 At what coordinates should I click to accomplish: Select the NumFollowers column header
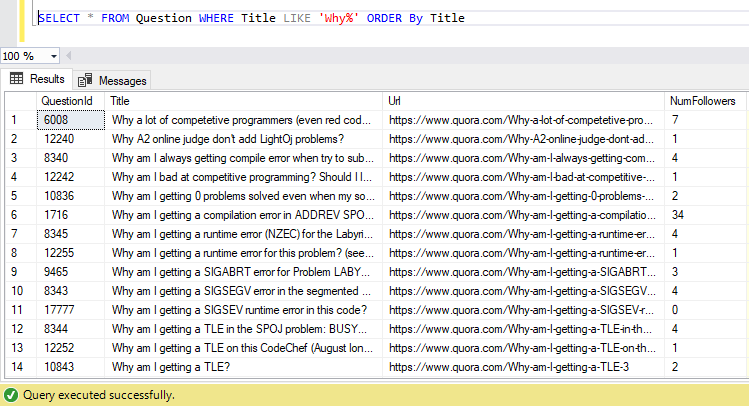tap(705, 100)
